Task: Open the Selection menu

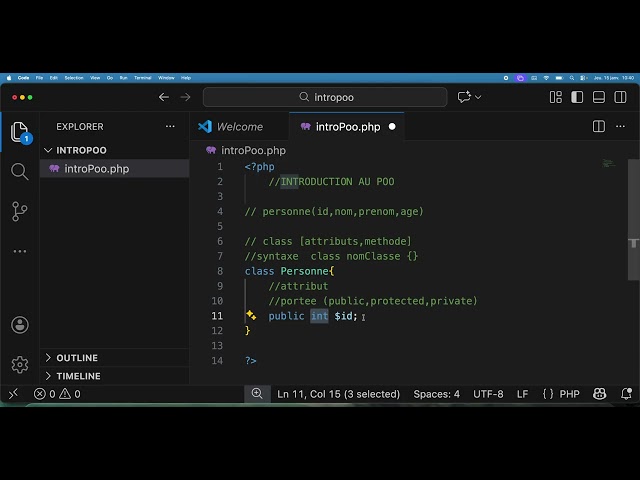Action: 74,78
